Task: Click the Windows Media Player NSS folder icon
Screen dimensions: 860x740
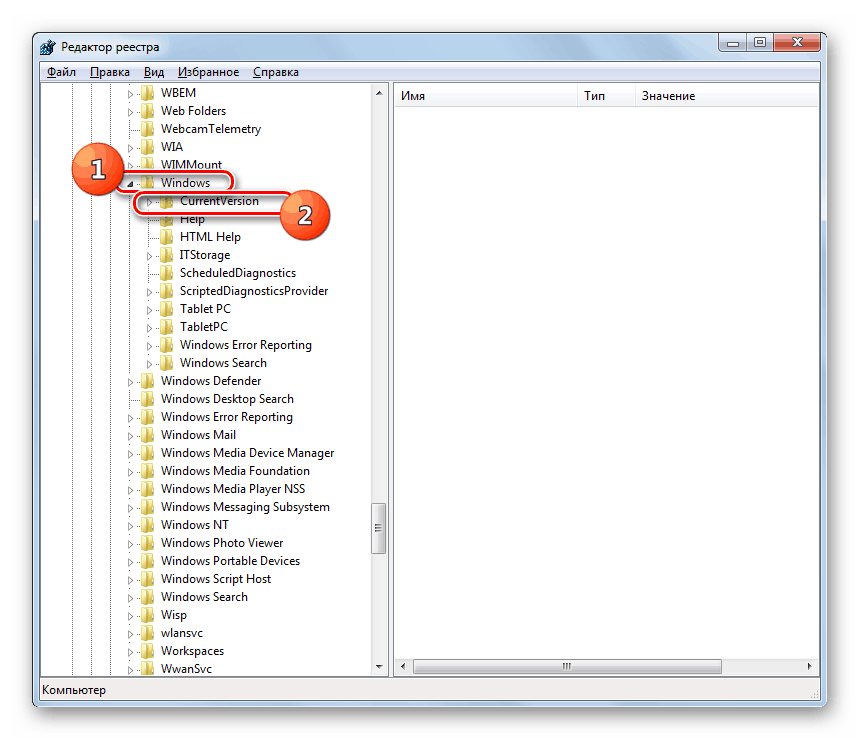Action: 148,489
